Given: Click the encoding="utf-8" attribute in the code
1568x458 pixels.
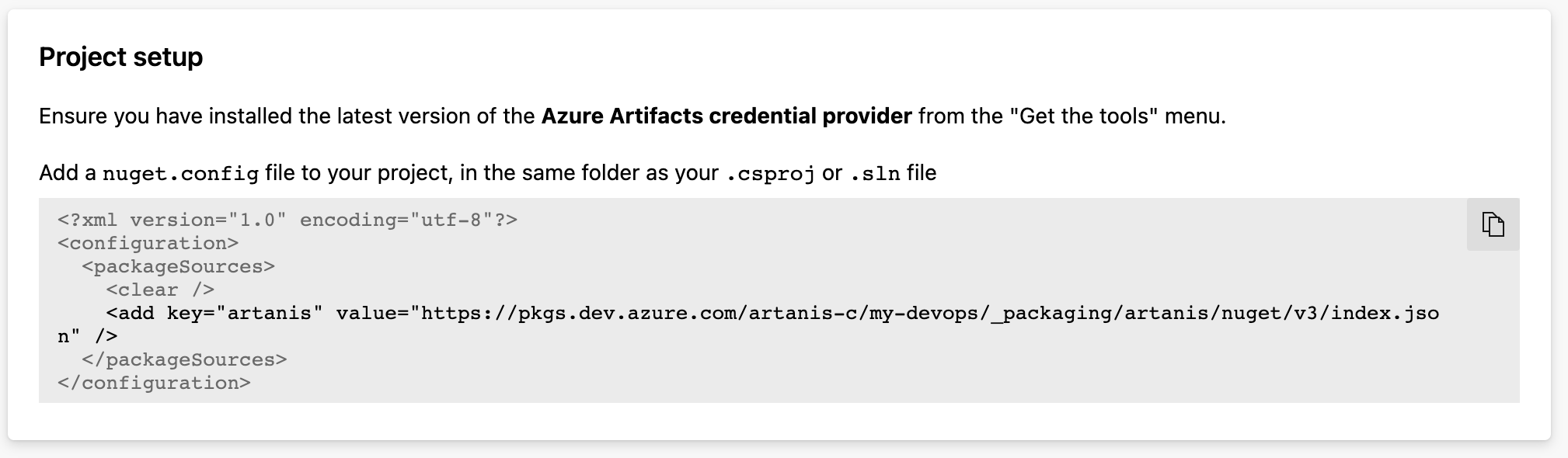Looking at the screenshot, I should tap(396, 220).
